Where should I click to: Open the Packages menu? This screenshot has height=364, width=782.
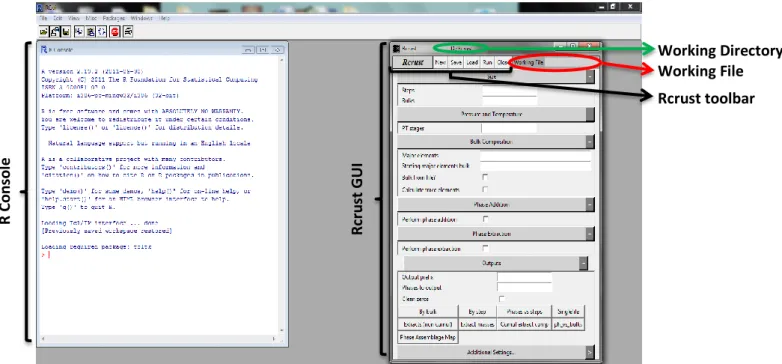[x=114, y=18]
